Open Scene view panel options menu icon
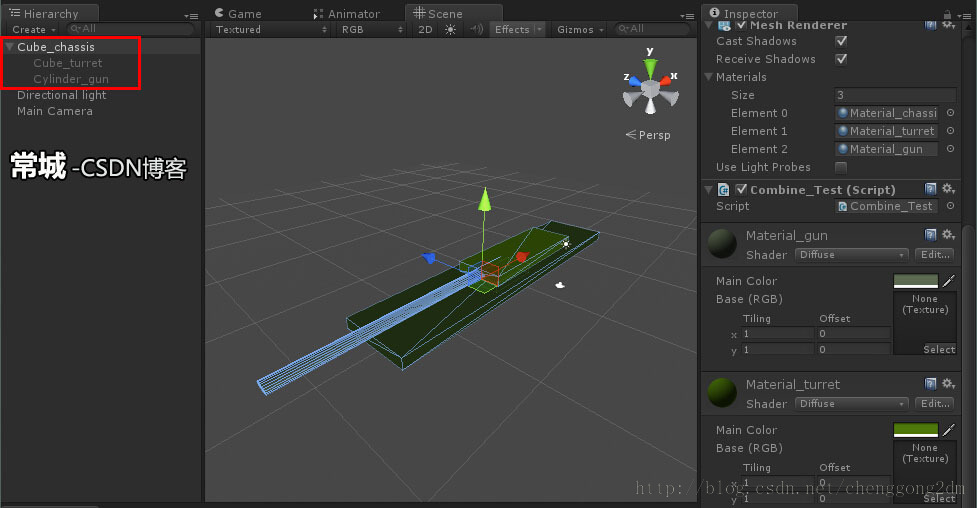This screenshot has width=977, height=508. [x=687, y=16]
